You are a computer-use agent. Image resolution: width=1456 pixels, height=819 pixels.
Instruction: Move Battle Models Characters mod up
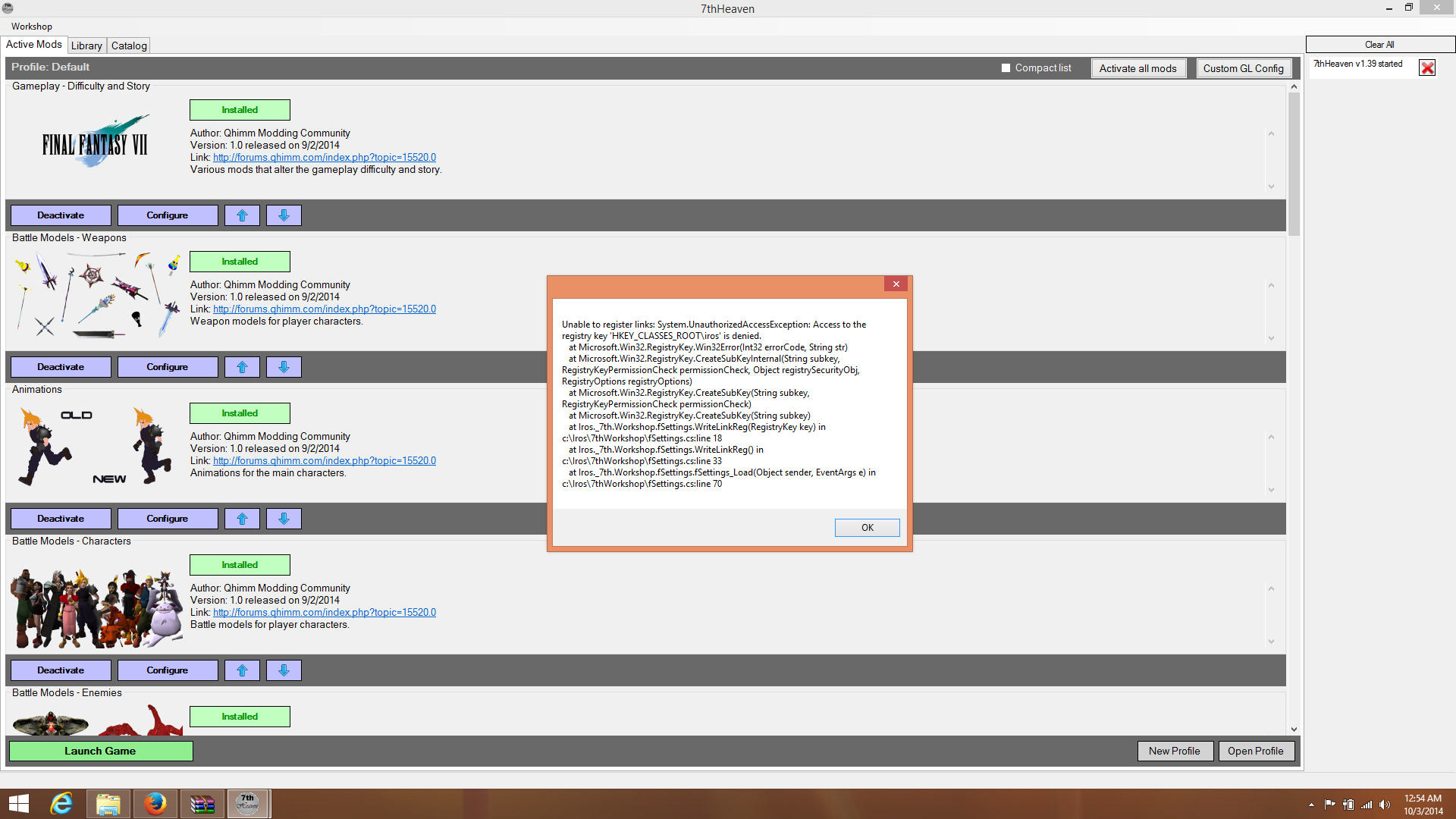click(x=242, y=670)
